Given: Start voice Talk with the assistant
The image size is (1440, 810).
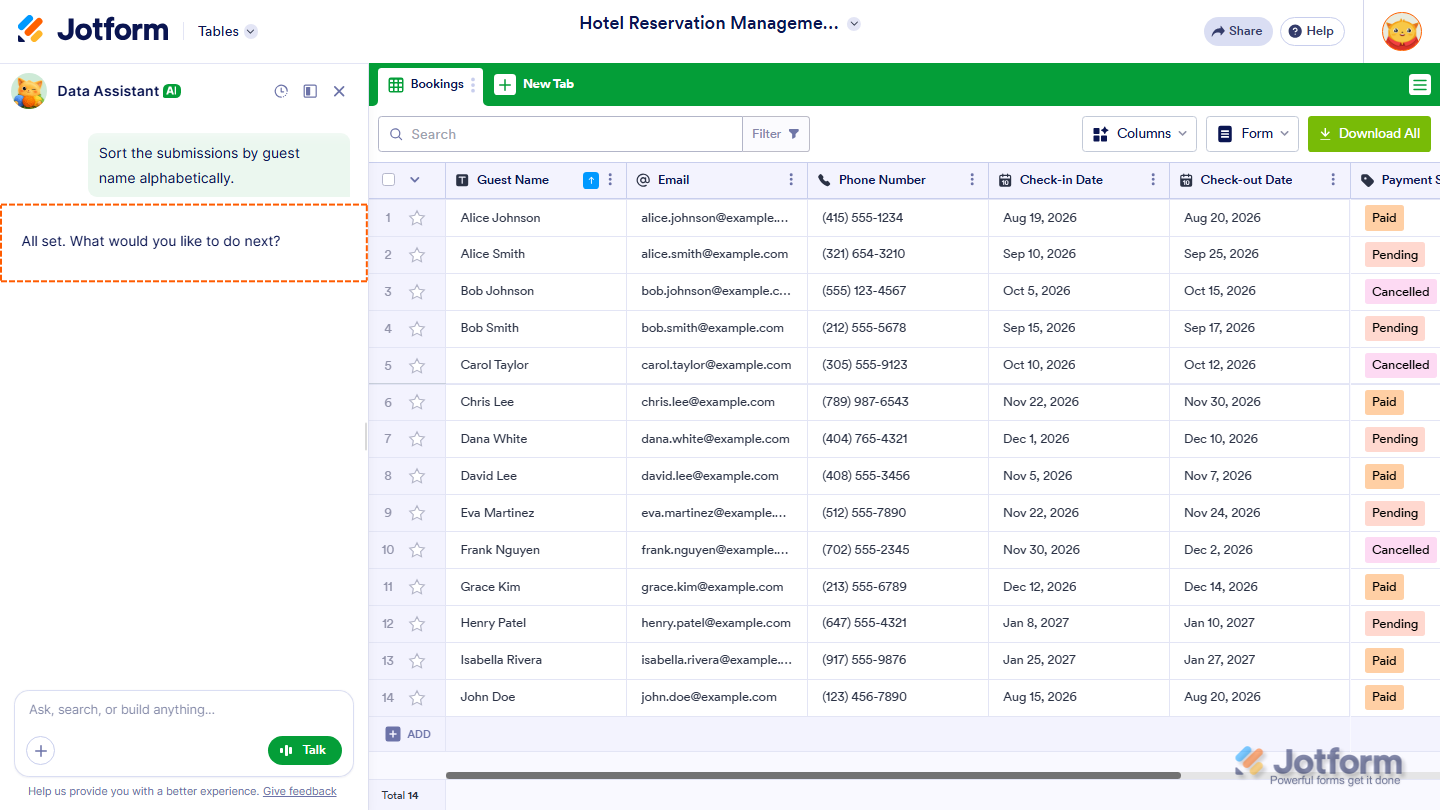Looking at the screenshot, I should [305, 750].
